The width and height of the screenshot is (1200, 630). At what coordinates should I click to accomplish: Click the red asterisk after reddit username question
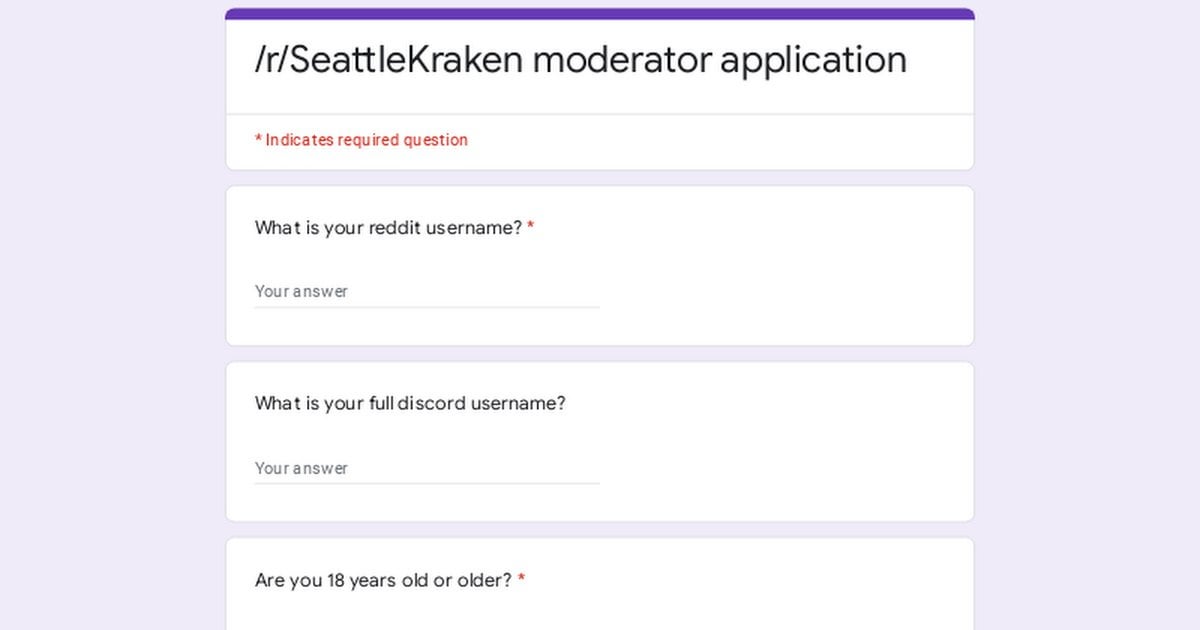(531, 228)
